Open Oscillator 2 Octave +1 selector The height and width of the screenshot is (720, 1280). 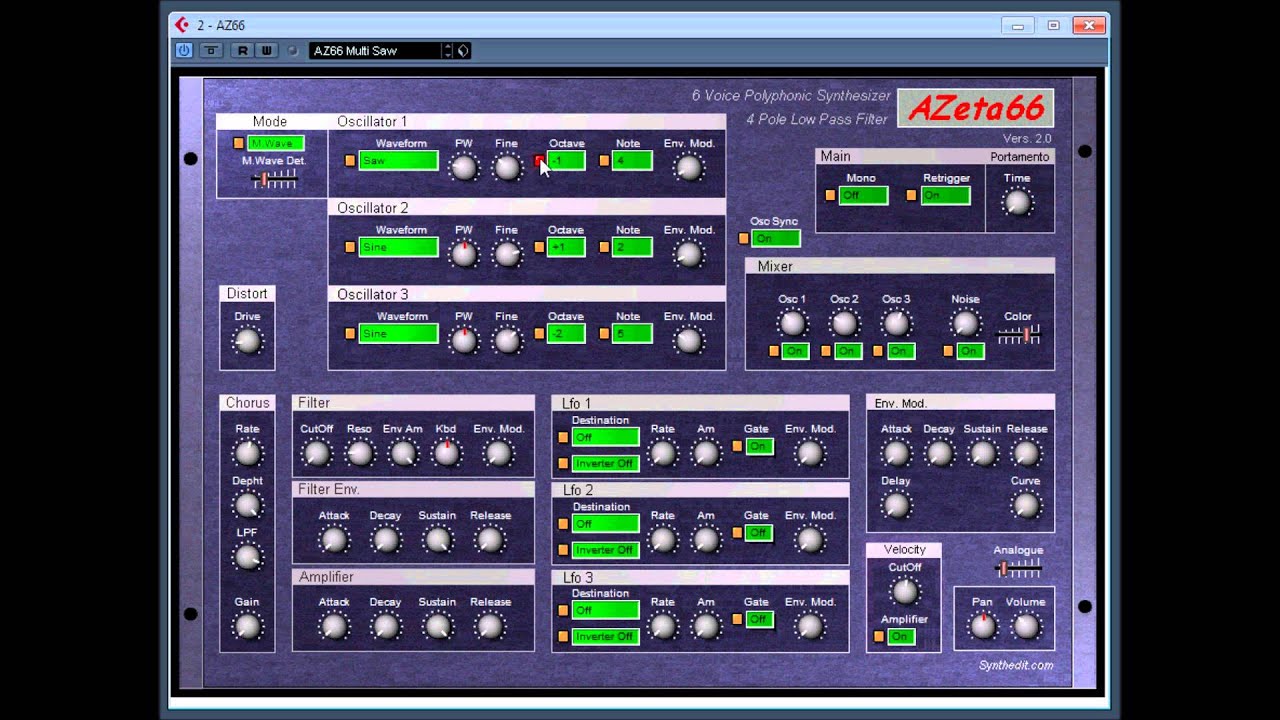566,247
